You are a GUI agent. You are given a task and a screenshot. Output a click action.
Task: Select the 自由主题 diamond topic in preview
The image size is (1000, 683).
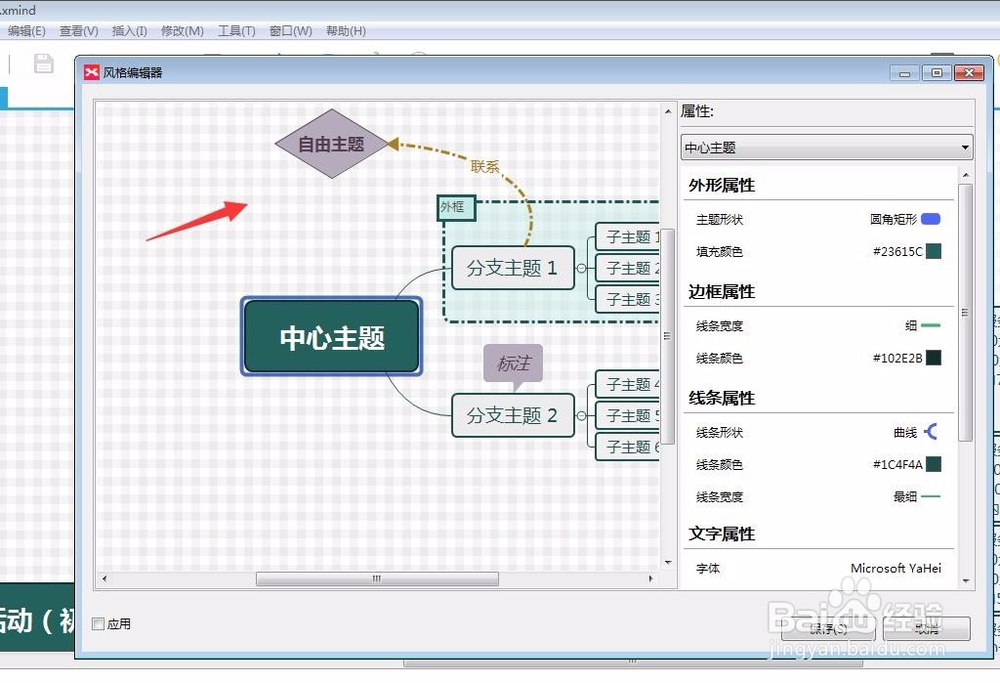pyautogui.click(x=330, y=143)
